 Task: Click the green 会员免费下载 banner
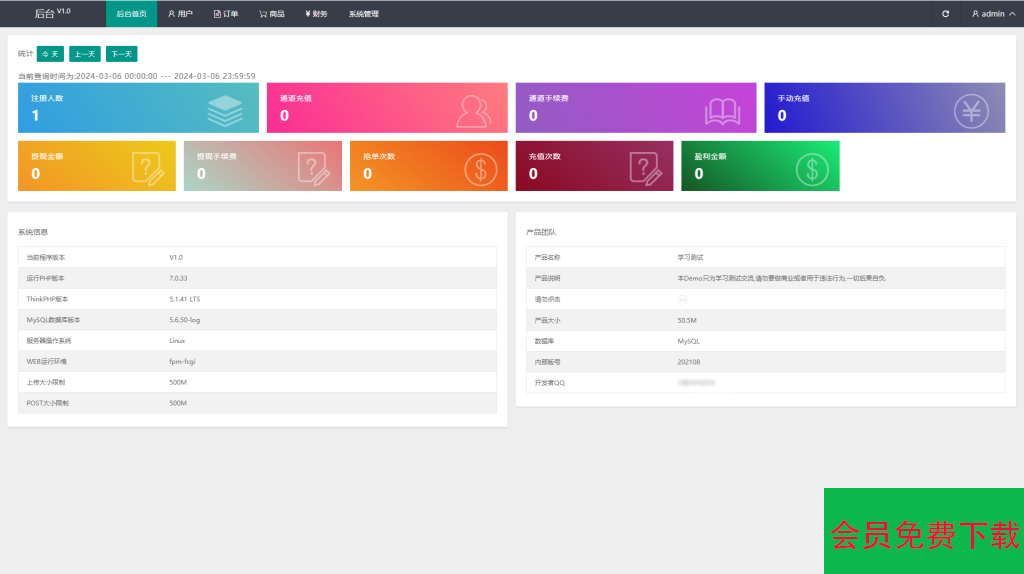pyautogui.click(x=923, y=532)
